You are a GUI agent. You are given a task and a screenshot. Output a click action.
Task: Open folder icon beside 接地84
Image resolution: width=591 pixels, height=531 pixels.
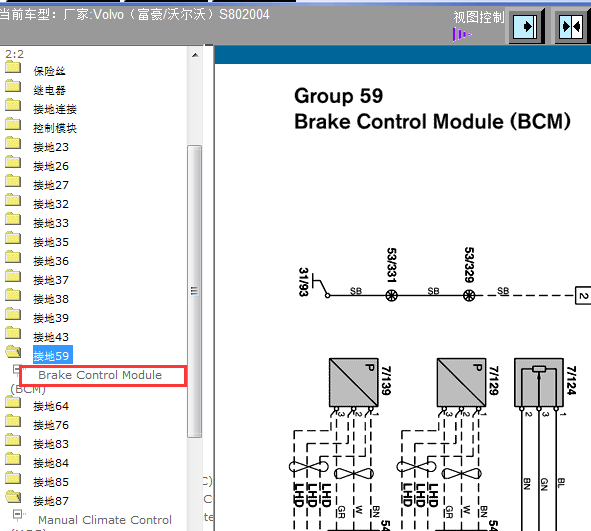coord(13,459)
